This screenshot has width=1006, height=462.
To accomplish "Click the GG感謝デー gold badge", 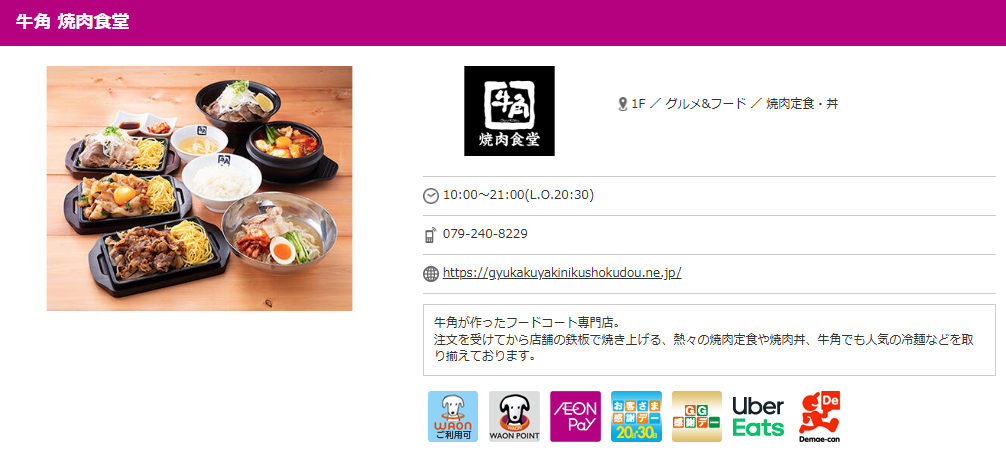I will 697,416.
